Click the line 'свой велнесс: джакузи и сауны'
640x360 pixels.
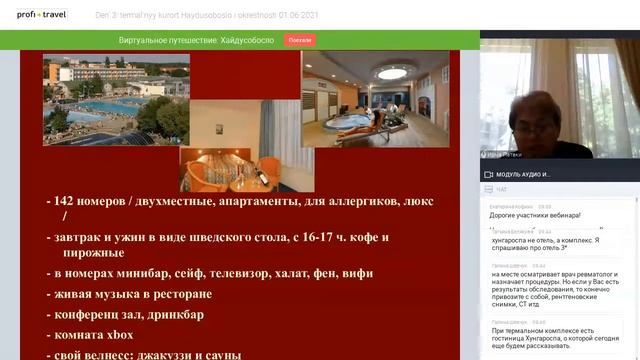[x=144, y=355]
